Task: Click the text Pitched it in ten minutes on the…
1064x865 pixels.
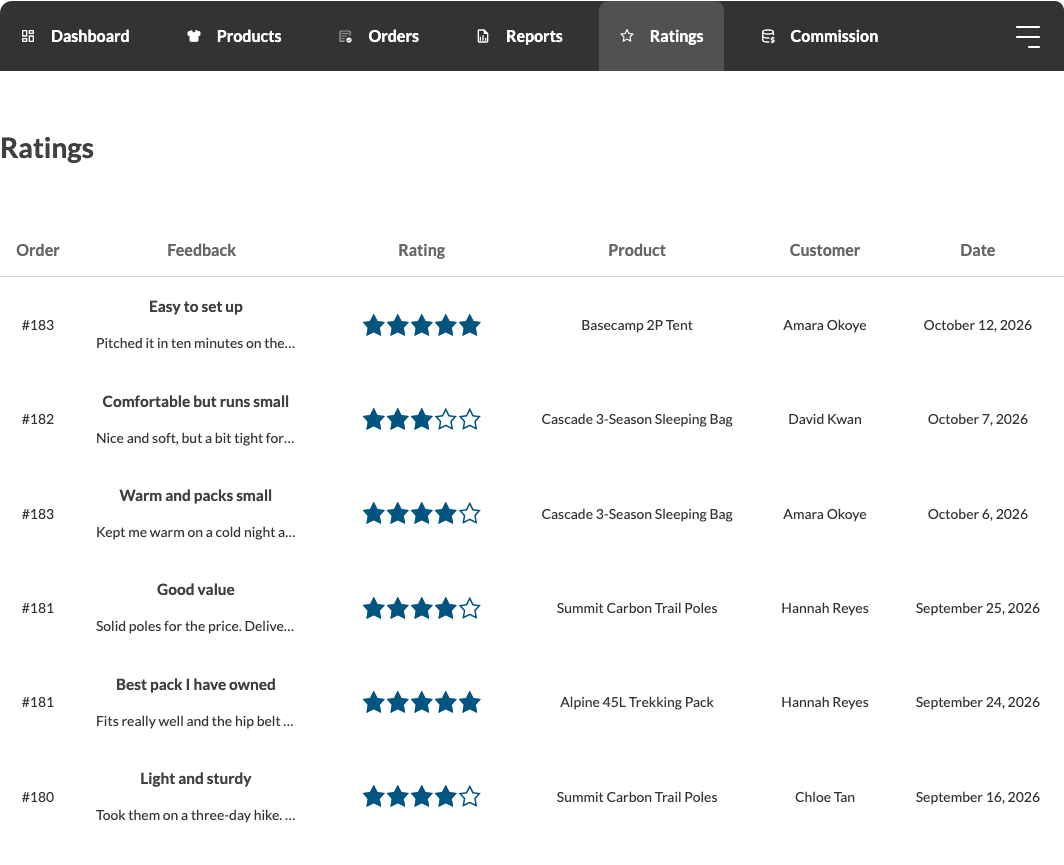Action: click(x=195, y=343)
